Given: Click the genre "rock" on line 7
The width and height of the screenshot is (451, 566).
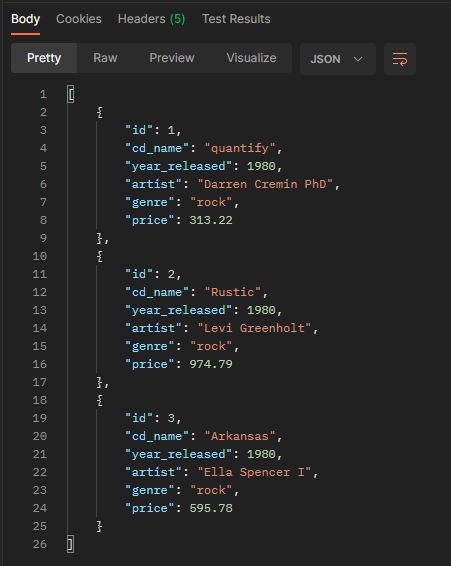Looking at the screenshot, I should (x=211, y=202).
